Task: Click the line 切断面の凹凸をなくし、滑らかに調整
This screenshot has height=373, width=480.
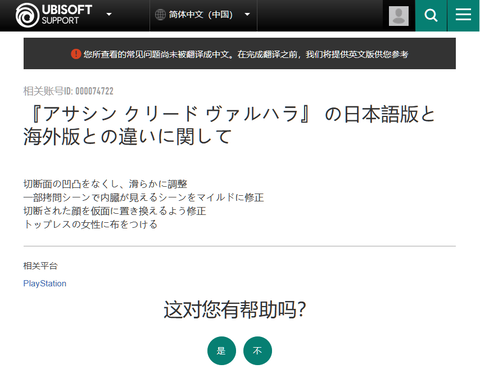Action: point(105,184)
